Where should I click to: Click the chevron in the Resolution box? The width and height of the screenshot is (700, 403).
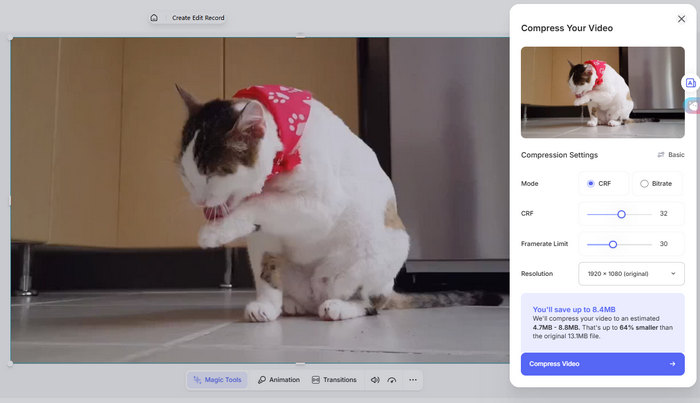coord(673,274)
